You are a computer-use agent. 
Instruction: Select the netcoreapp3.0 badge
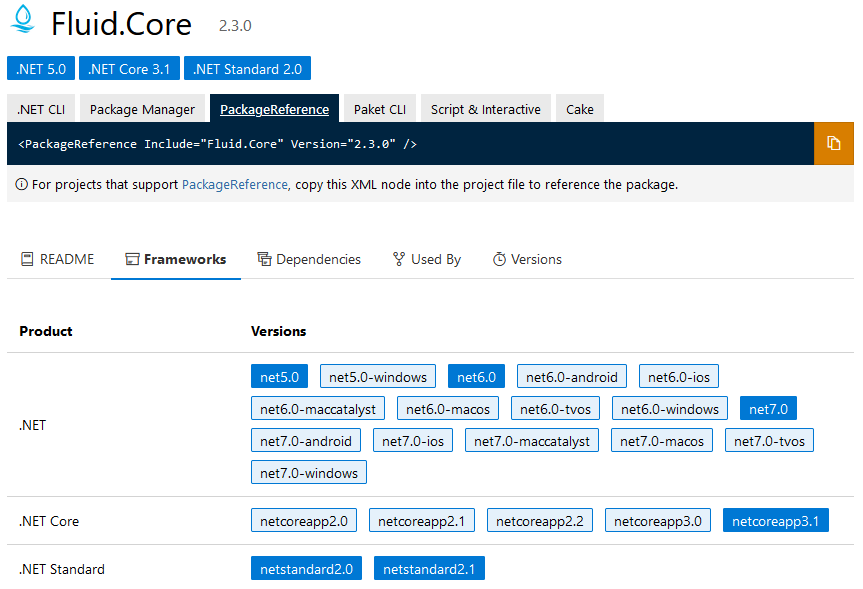coord(658,520)
